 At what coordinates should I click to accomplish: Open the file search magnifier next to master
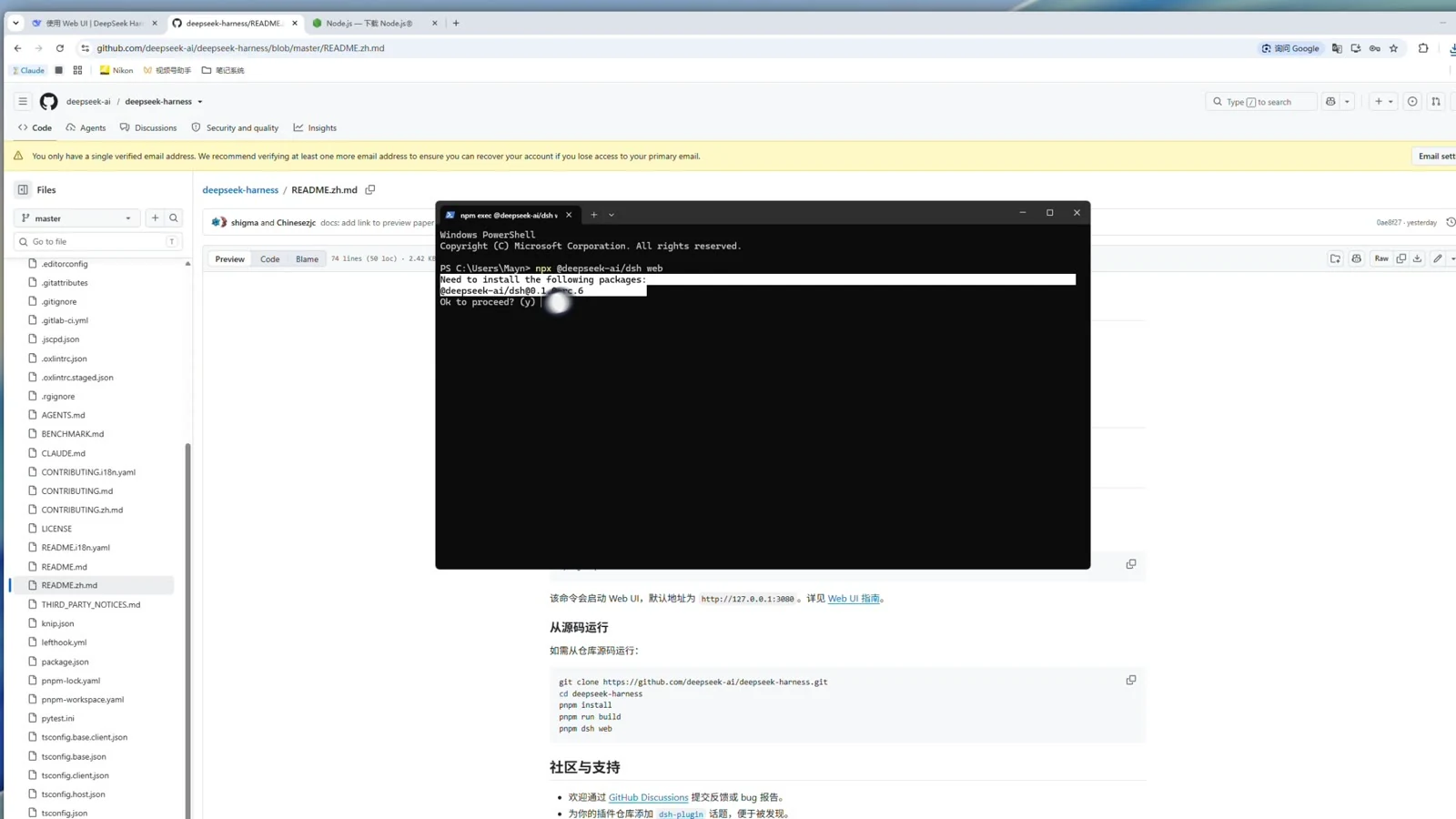[x=174, y=217]
